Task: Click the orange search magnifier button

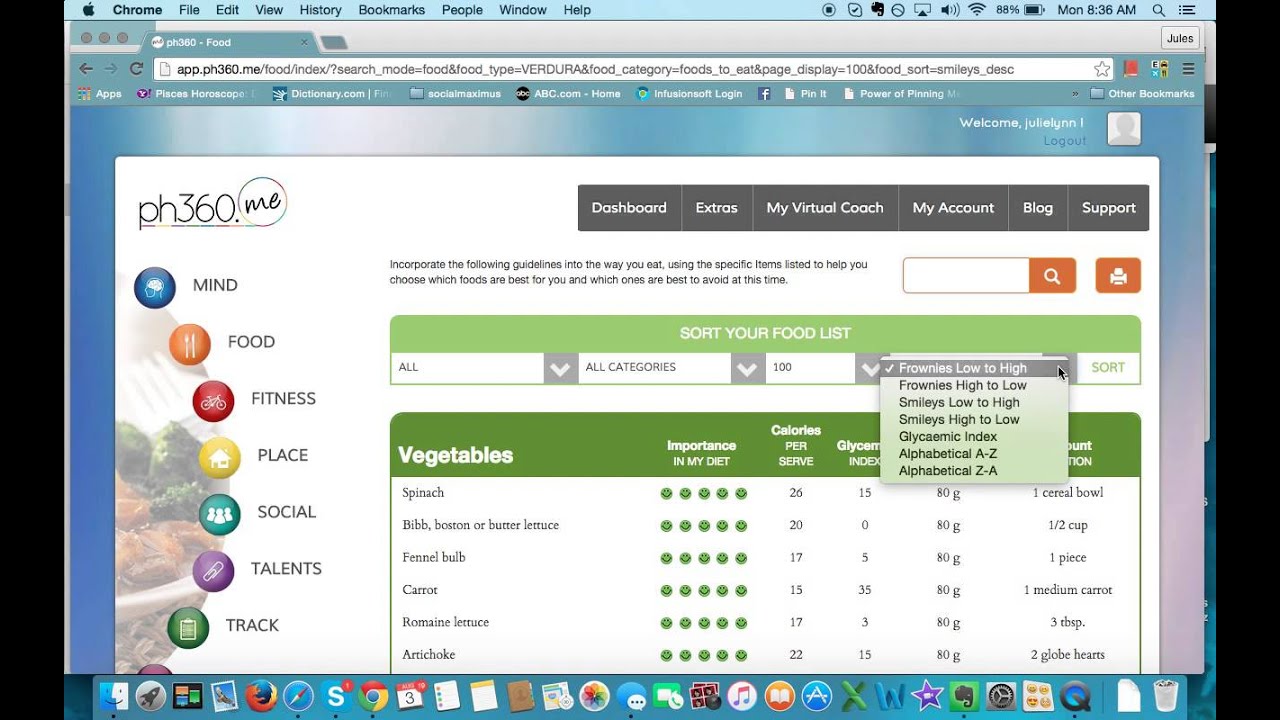Action: (1052, 276)
